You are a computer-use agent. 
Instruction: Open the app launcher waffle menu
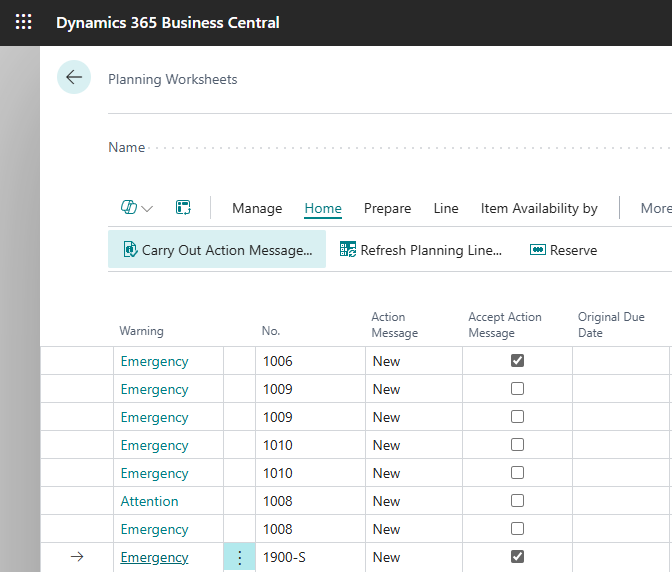click(24, 22)
